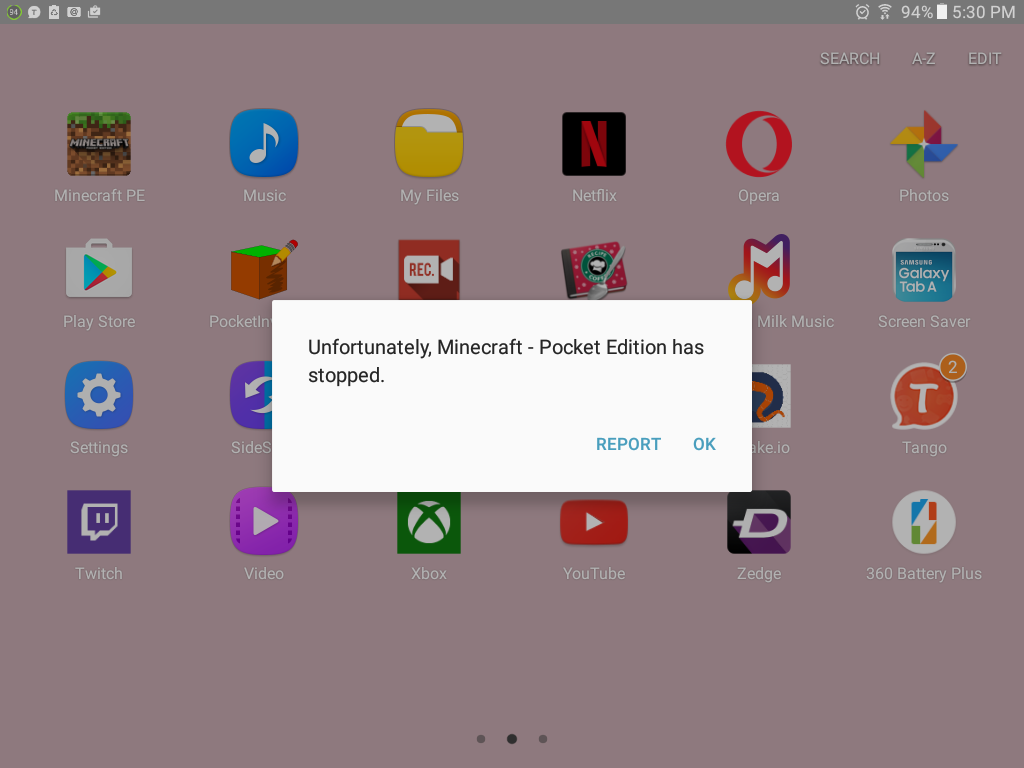Tap the Wi-Fi status icon
Image resolution: width=1024 pixels, height=768 pixels.
(x=885, y=12)
